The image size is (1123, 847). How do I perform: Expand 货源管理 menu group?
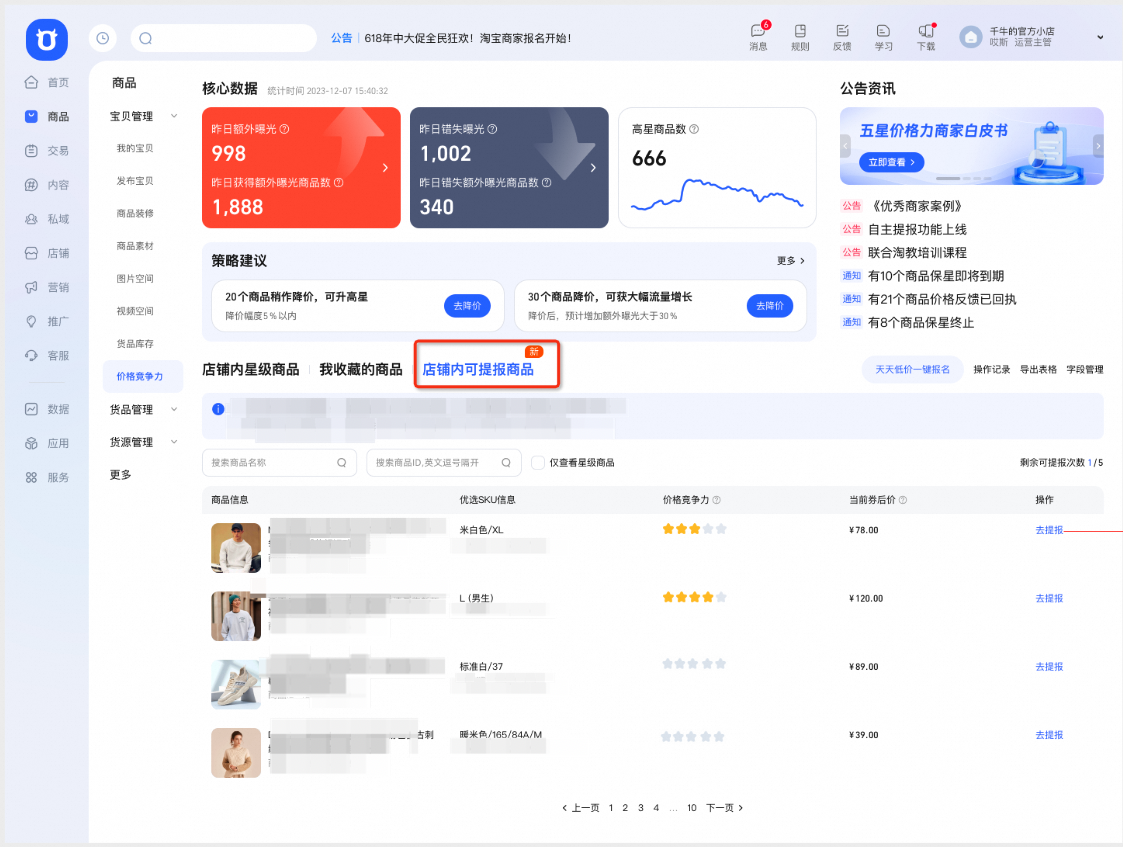[x=174, y=442]
